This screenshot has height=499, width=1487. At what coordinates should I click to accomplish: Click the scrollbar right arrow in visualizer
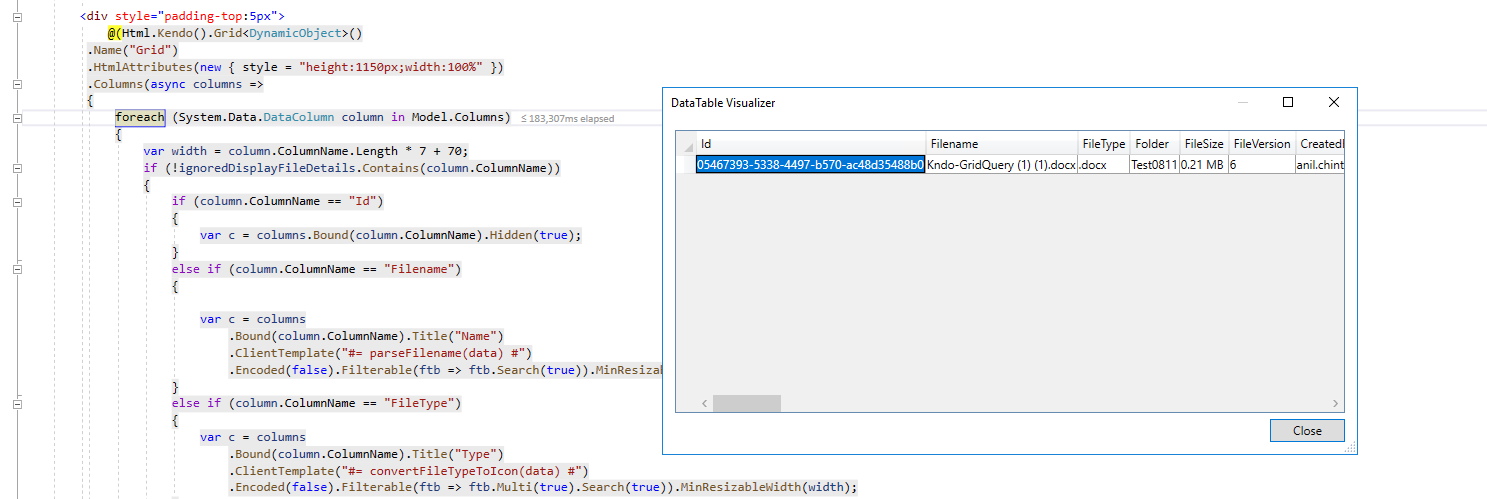point(1336,403)
